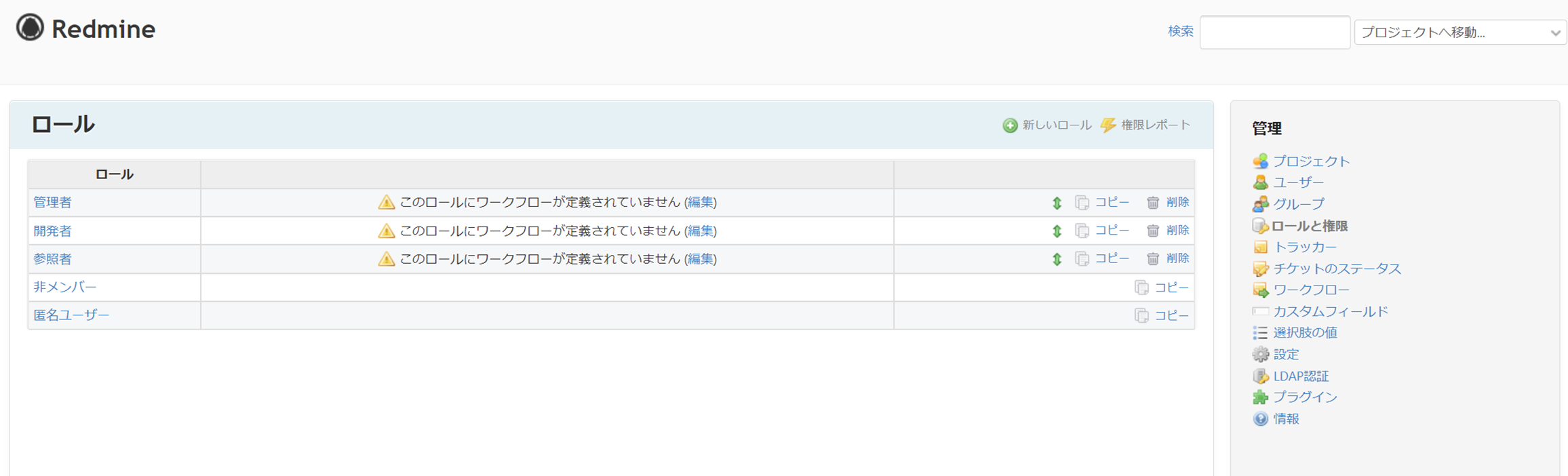1568x476 pixels.
Task: Click the カスタムフィールド sidebar icon
Action: [x=1260, y=312]
